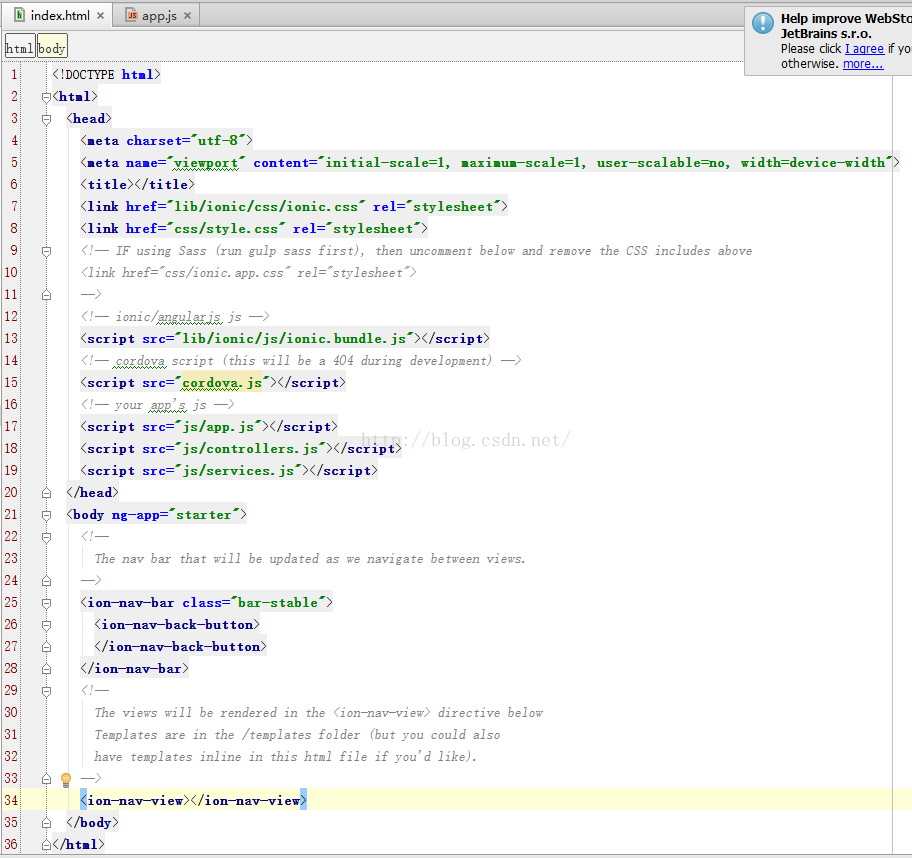Click the "The nav bar that will be updated" comment

310,559
